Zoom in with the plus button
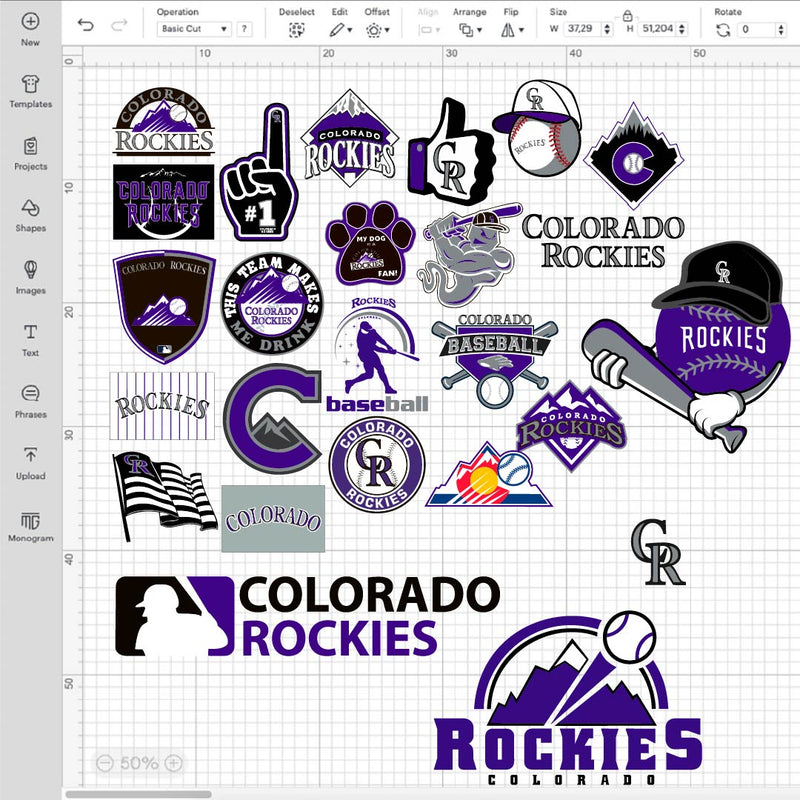The image size is (800, 800). click(x=174, y=763)
